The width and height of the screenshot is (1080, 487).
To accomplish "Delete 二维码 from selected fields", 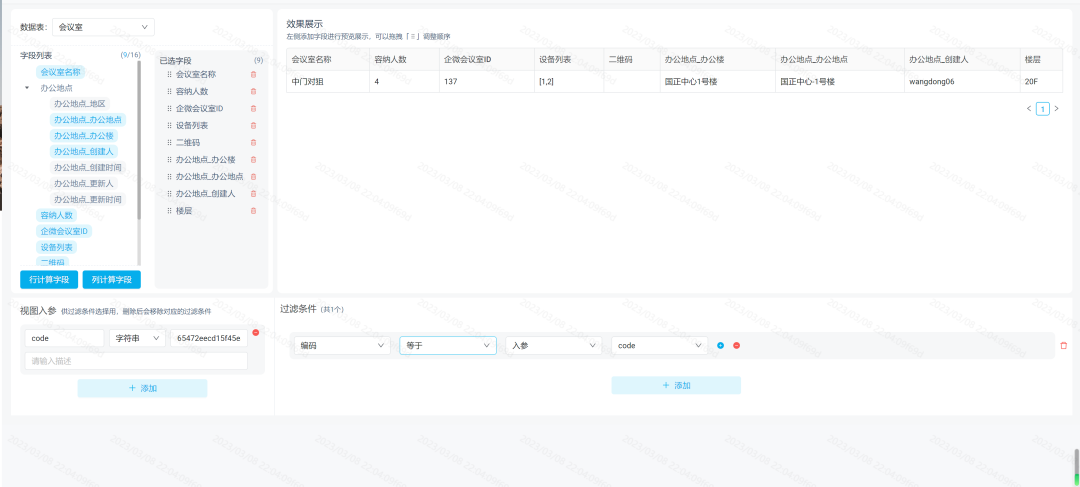I will pos(253,143).
